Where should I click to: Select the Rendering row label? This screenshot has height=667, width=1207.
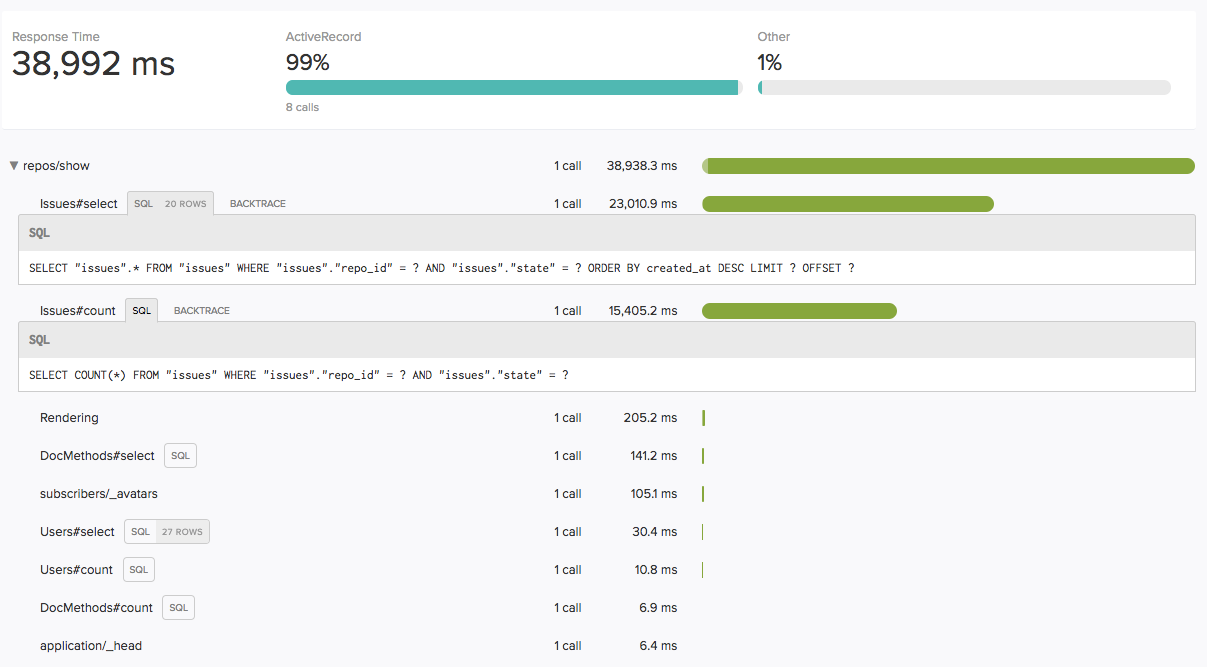[69, 418]
